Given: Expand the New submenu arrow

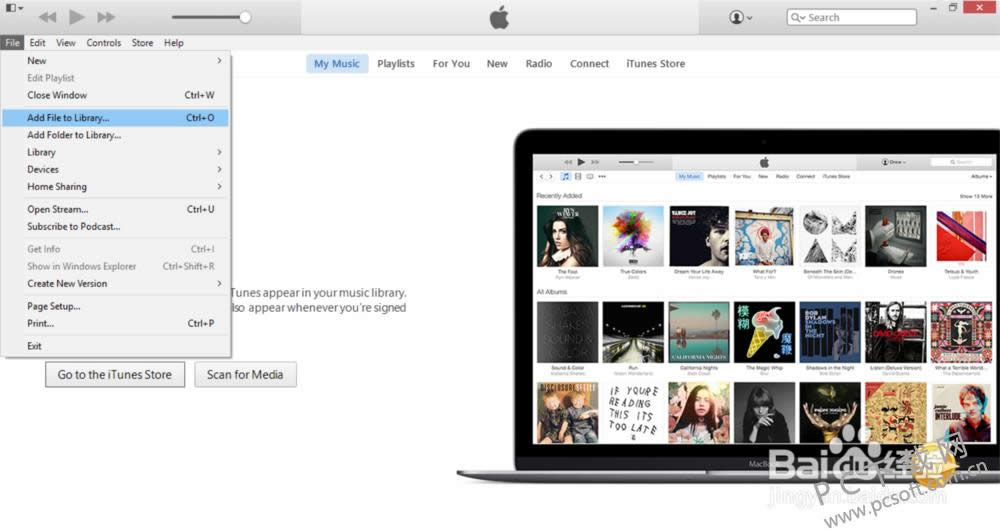Looking at the screenshot, I should pyautogui.click(x=219, y=61).
